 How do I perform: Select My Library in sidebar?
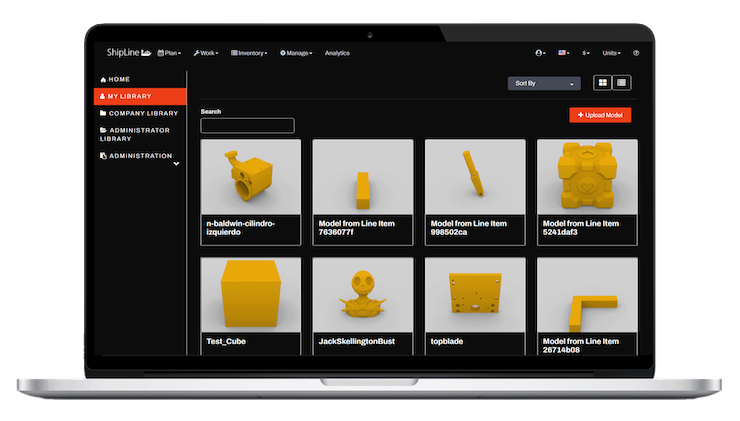[x=140, y=96]
